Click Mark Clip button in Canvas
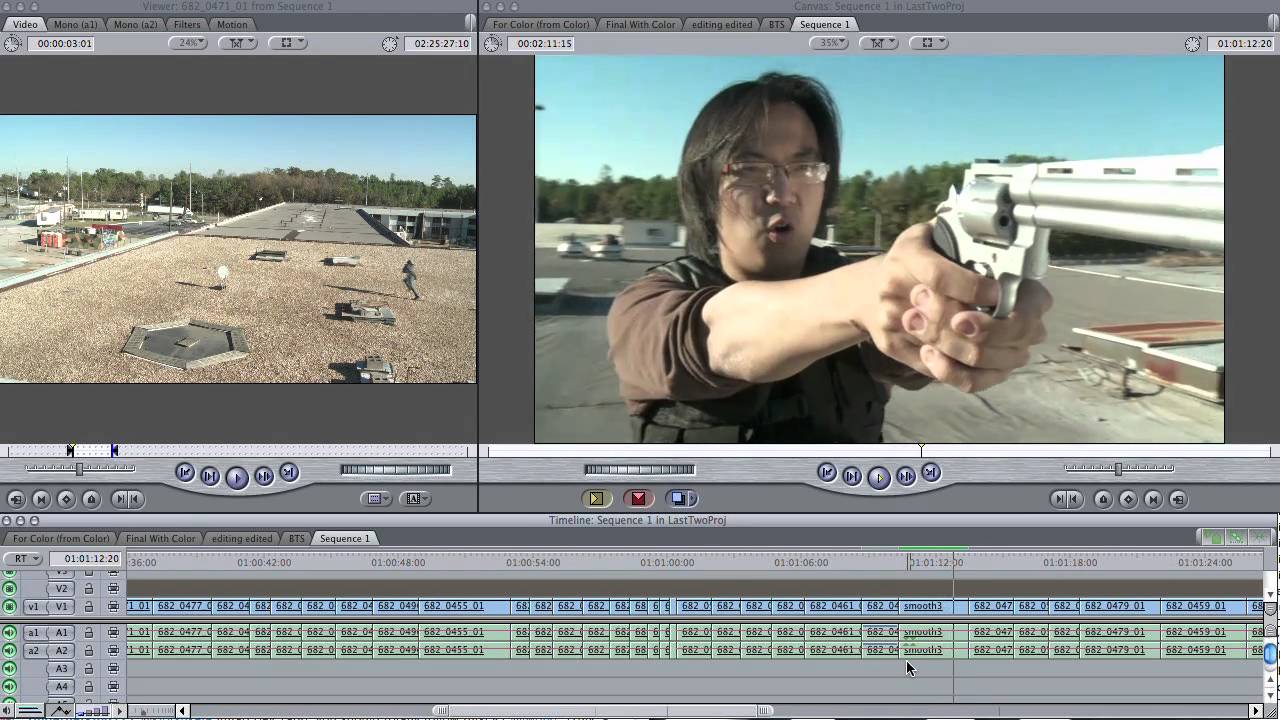 pyautogui.click(x=1153, y=499)
